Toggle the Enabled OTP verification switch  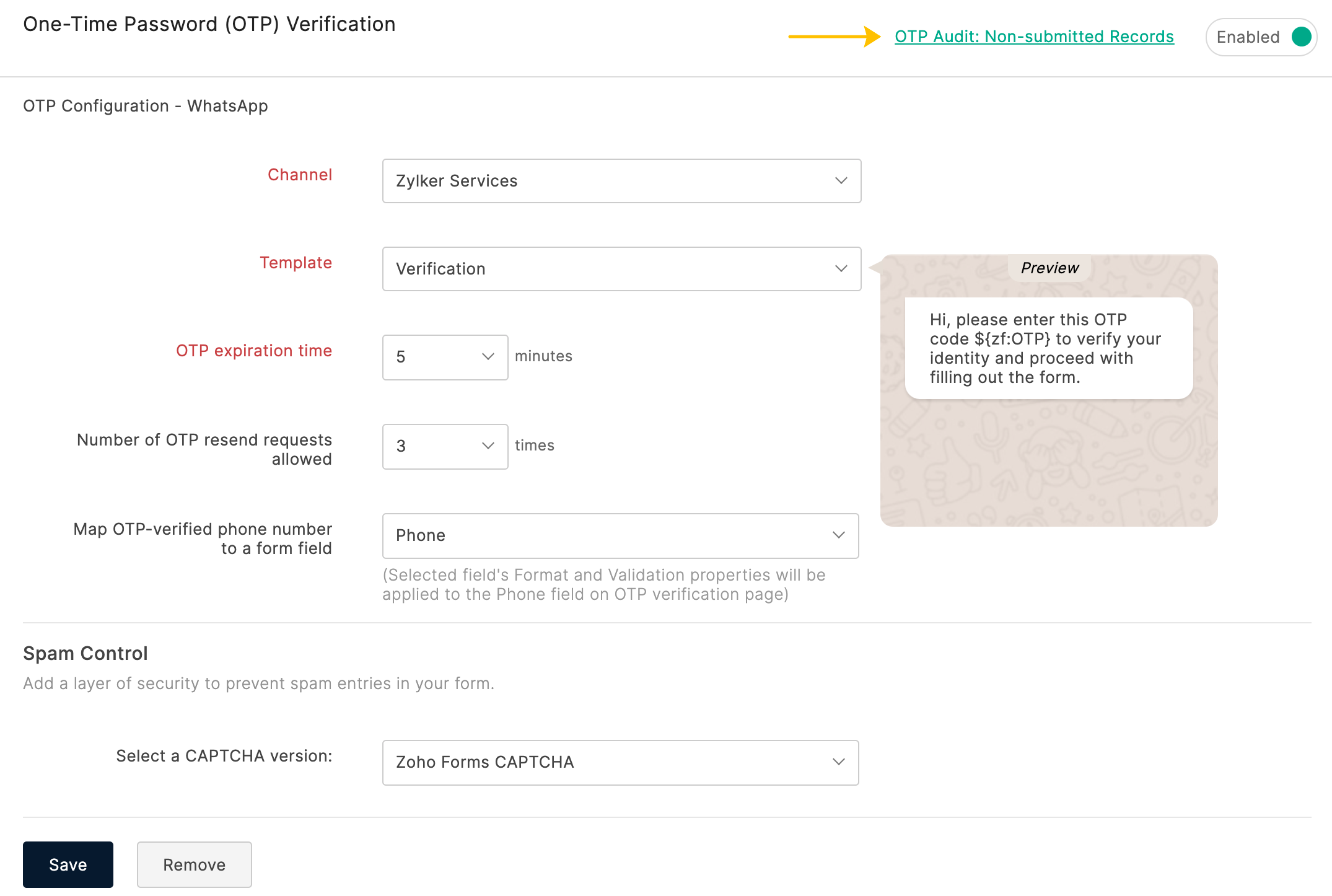click(x=1261, y=37)
